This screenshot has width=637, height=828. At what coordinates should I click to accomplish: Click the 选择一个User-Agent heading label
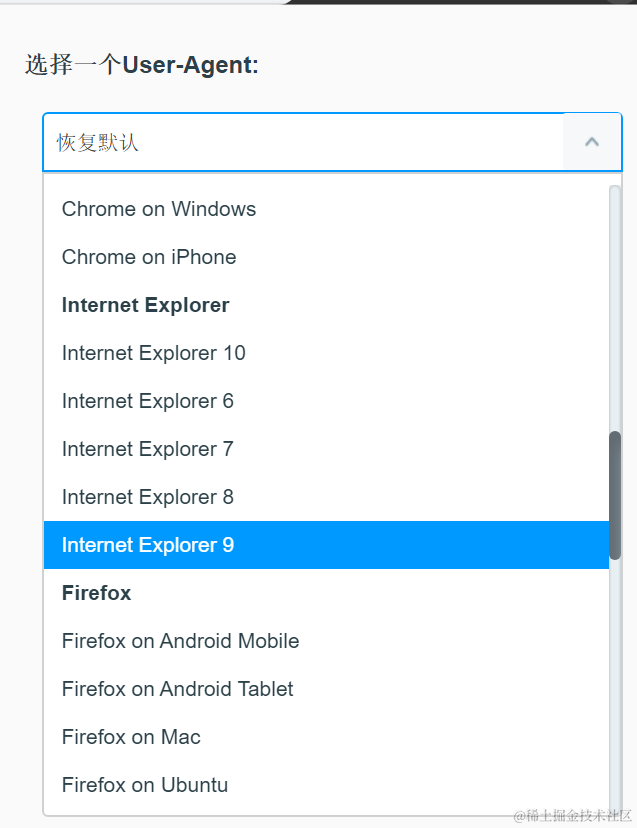tap(142, 66)
